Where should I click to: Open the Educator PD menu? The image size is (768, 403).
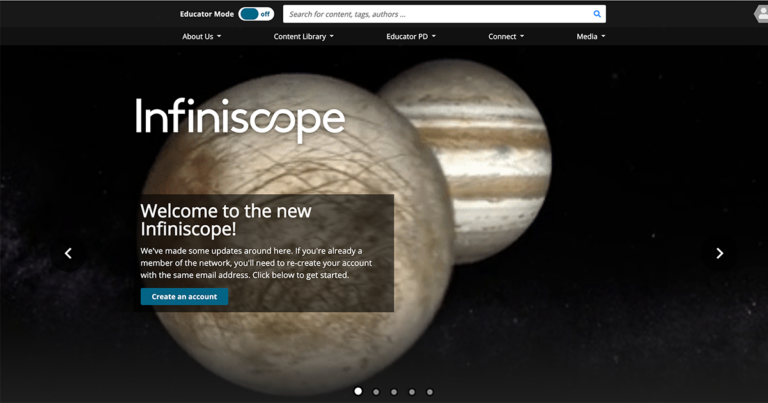[x=411, y=37]
